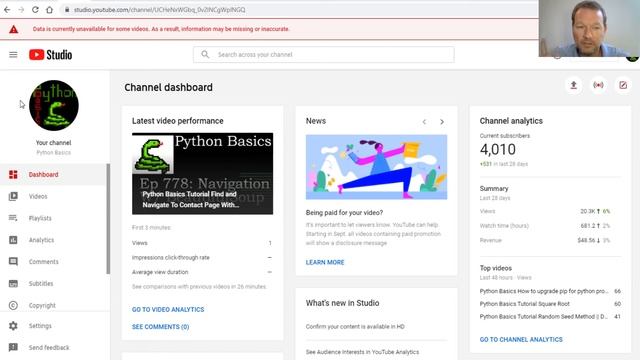Image resolution: width=640 pixels, height=360 pixels.
Task: Click the sidebar vertical scrollbar
Action: [x=108, y=219]
